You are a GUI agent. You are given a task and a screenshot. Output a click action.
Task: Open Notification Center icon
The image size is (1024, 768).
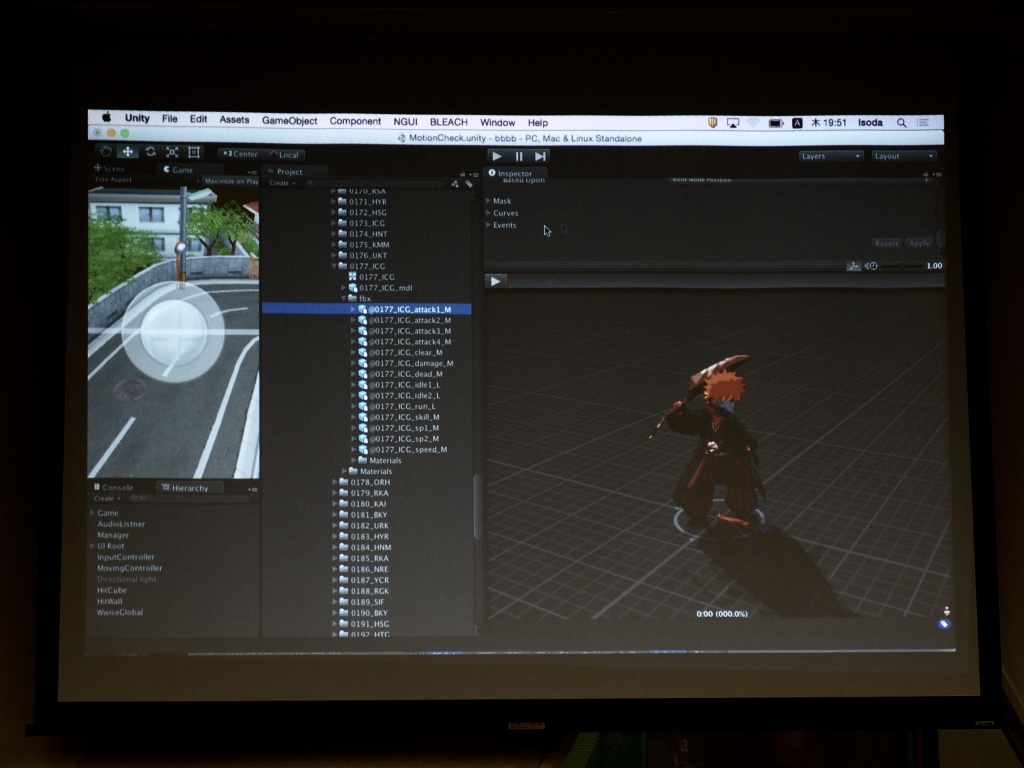(923, 123)
